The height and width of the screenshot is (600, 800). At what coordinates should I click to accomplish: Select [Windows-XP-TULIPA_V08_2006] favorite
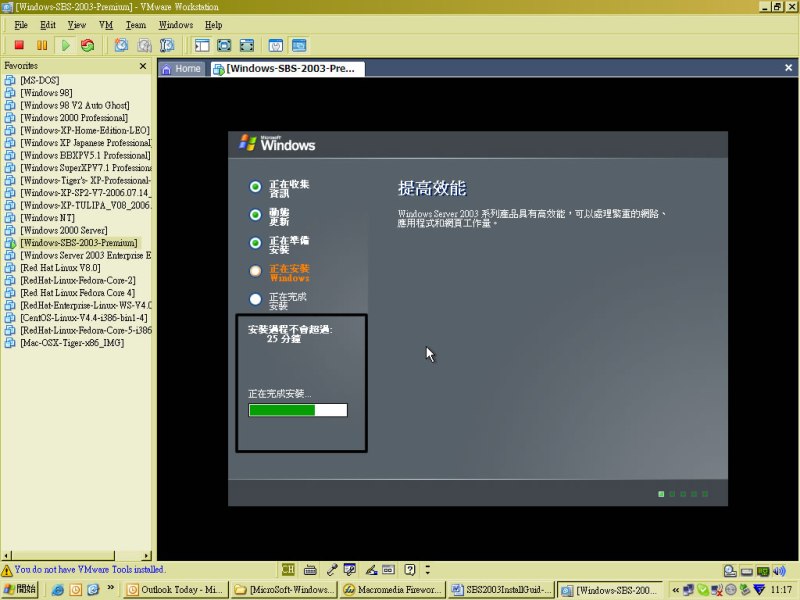[x=85, y=205]
